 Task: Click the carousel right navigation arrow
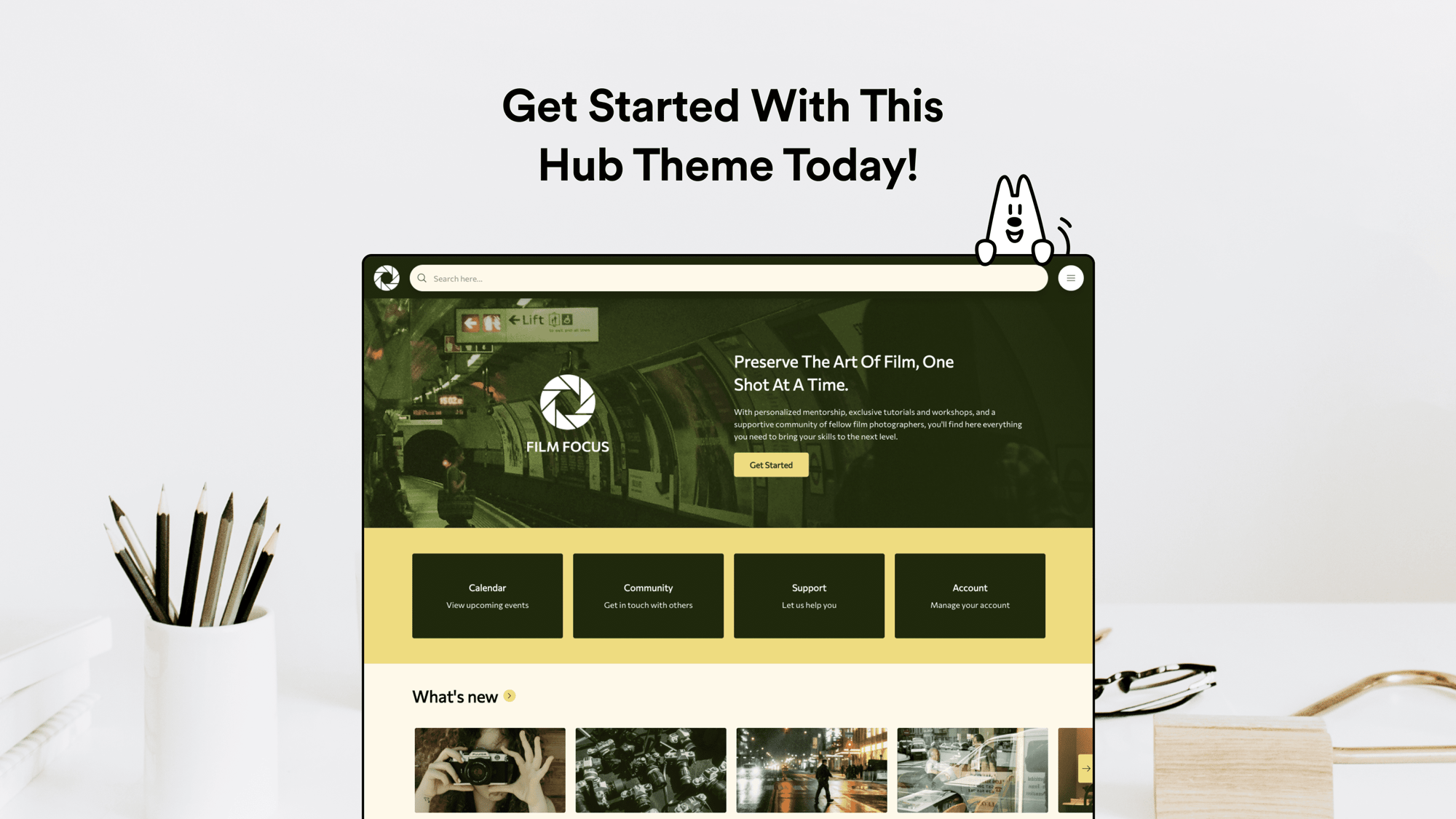[1085, 769]
